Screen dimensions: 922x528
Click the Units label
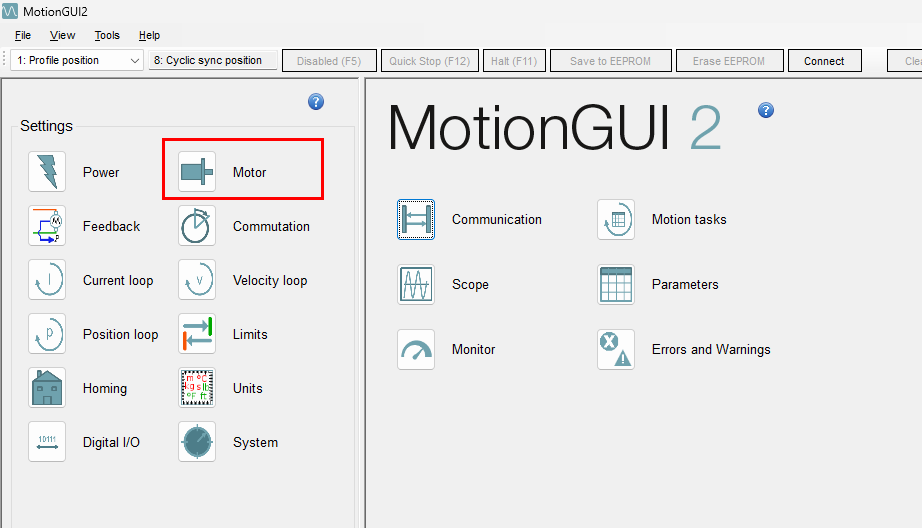coord(248,389)
